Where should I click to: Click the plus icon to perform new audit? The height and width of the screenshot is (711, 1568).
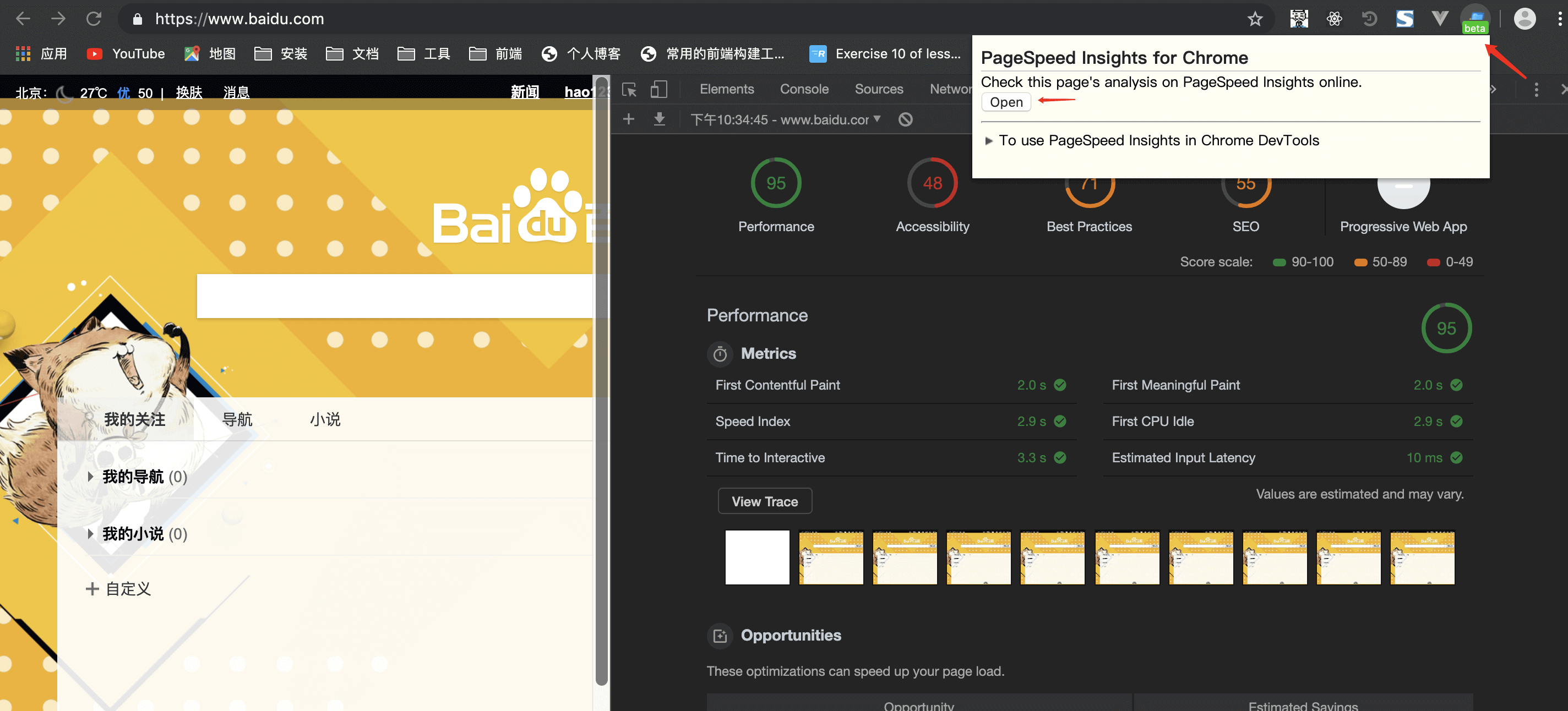629,119
